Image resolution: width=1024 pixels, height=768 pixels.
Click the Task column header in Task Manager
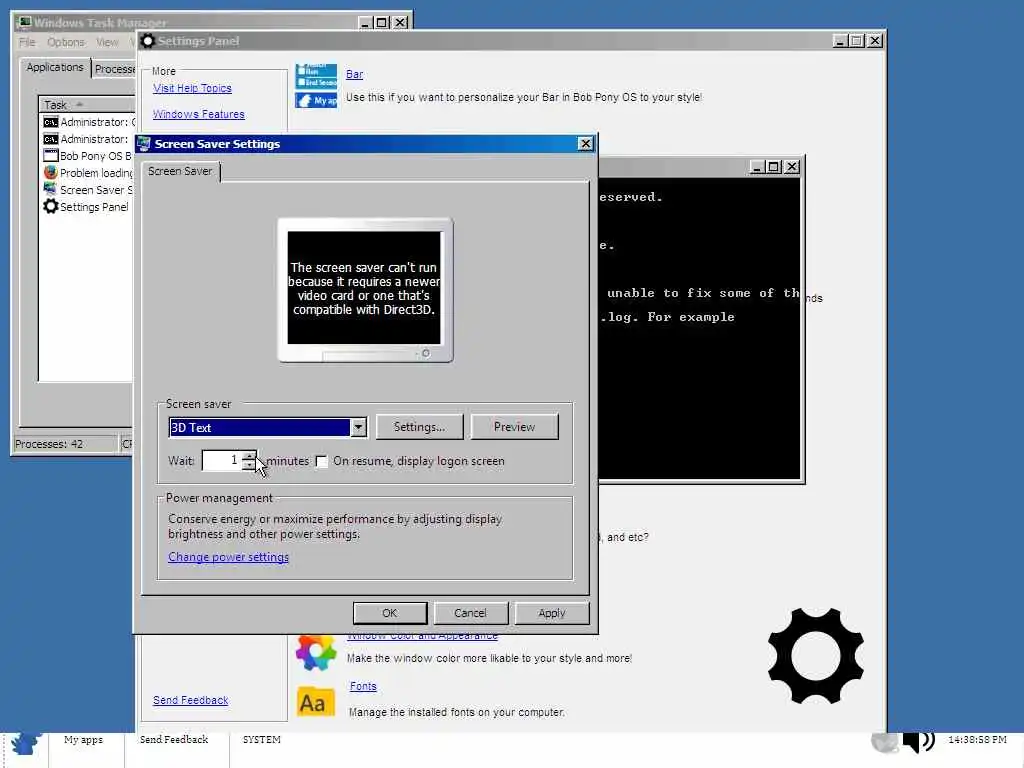tap(87, 104)
